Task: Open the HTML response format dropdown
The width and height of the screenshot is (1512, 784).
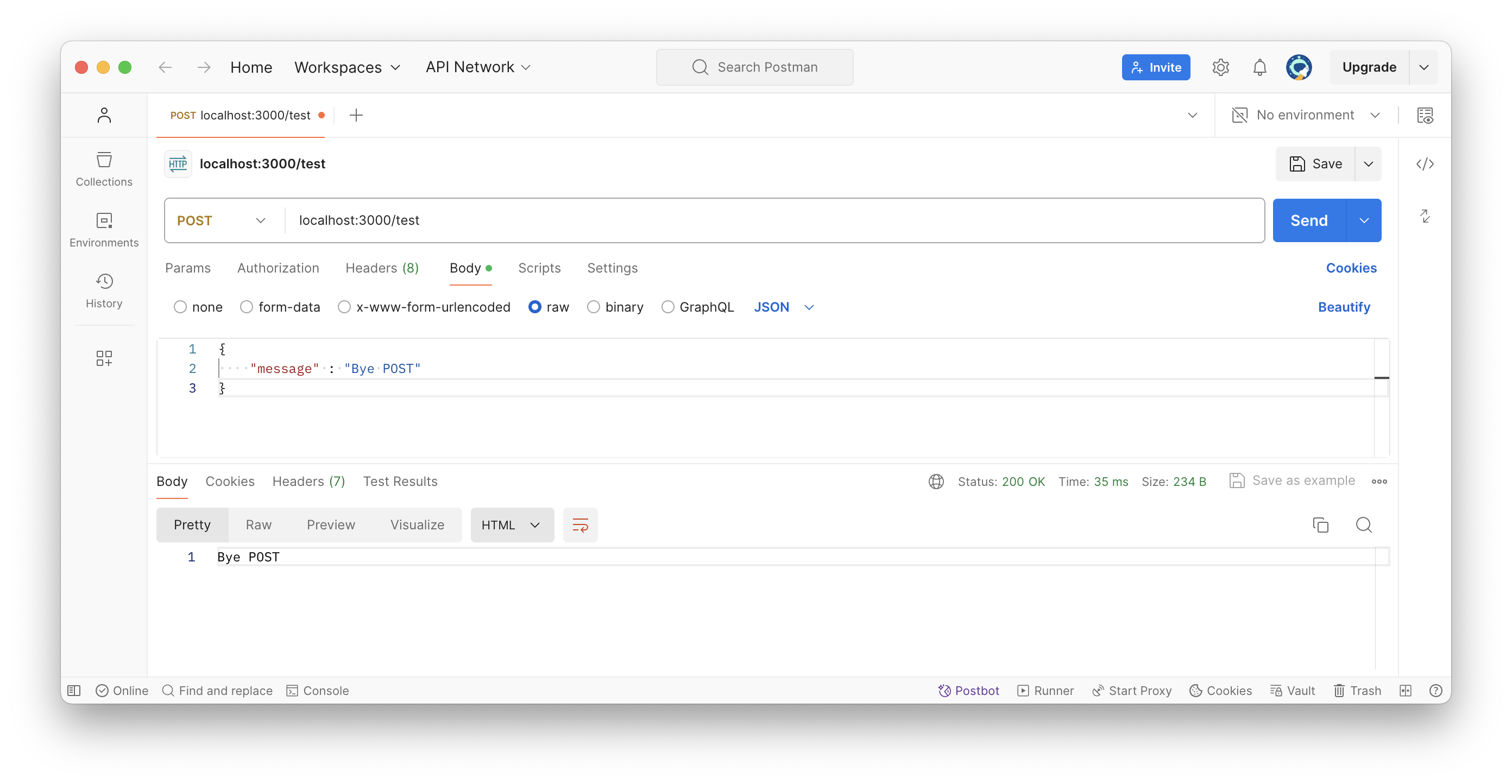Action: (x=512, y=524)
